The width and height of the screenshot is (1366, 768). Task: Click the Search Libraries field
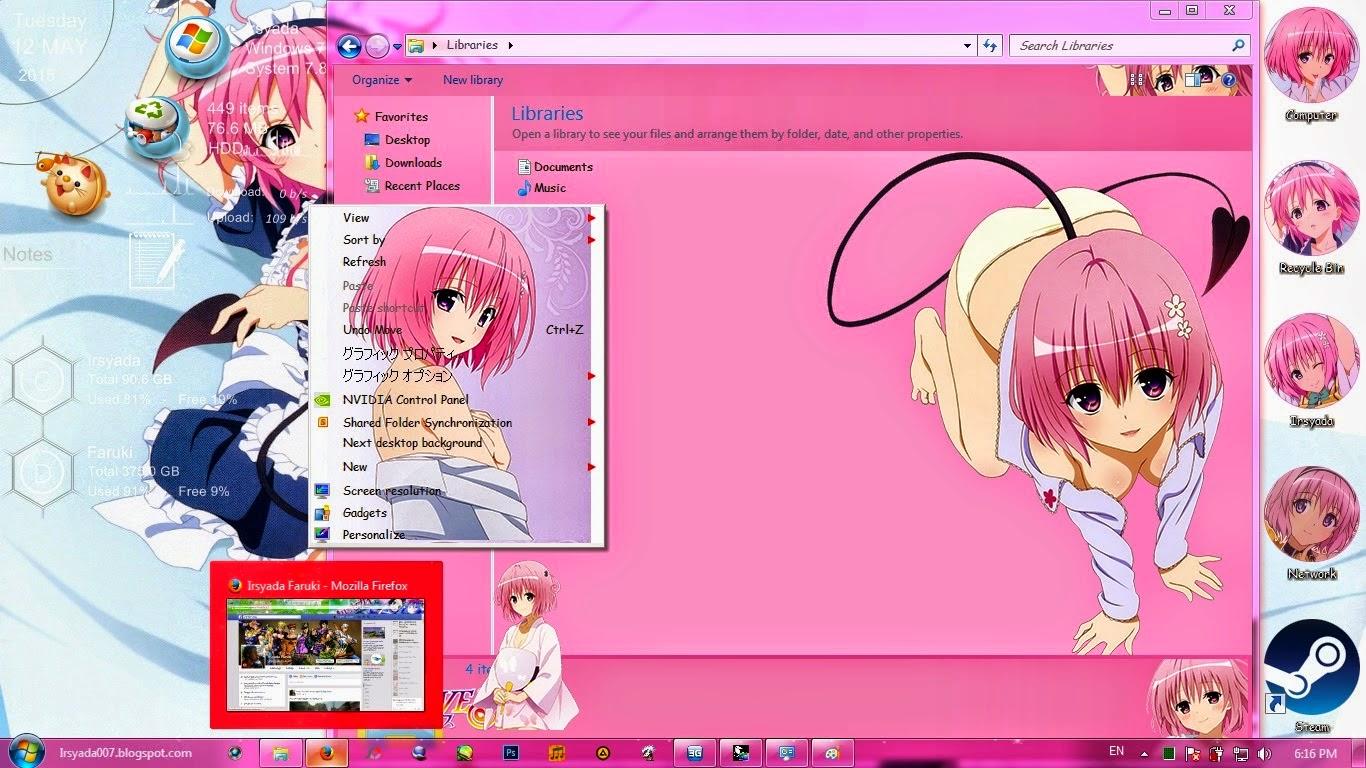point(1120,46)
